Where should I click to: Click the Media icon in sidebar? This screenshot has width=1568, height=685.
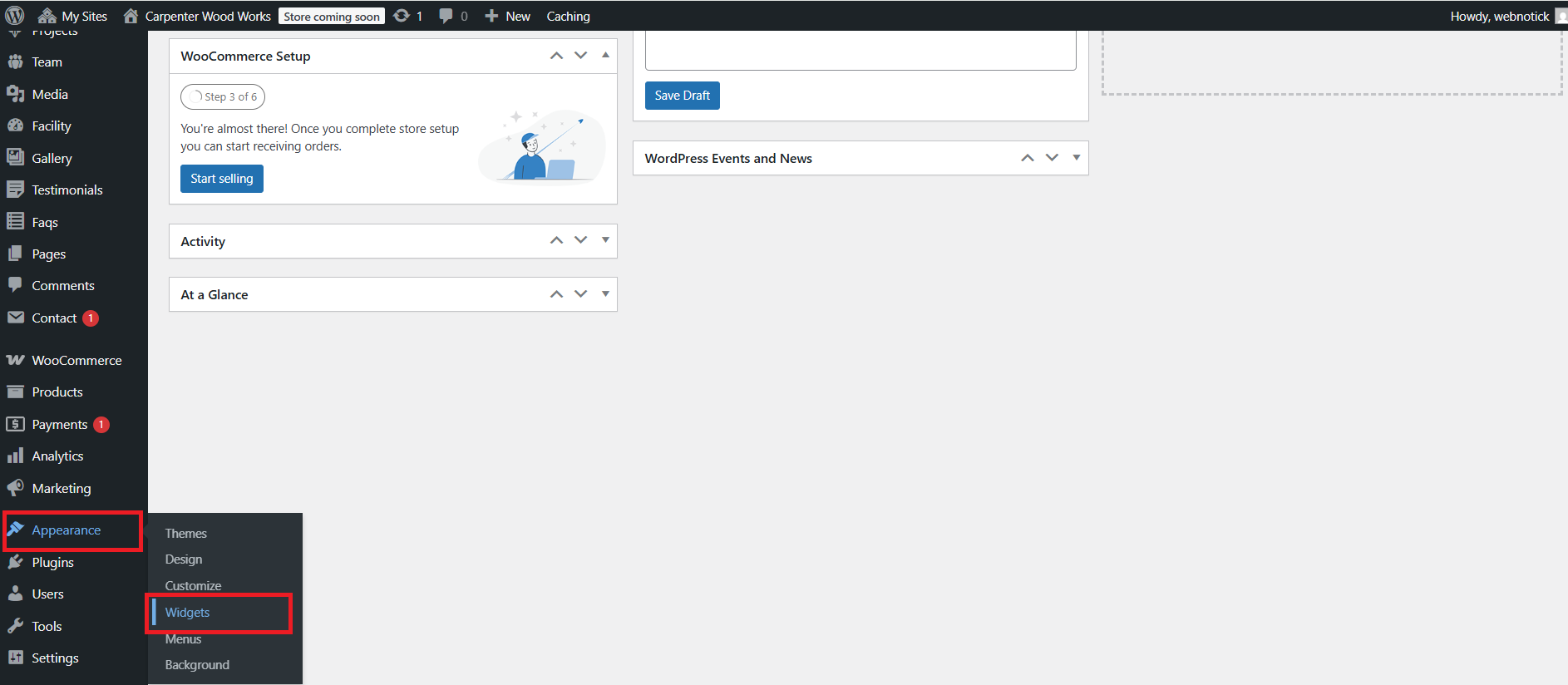click(15, 94)
